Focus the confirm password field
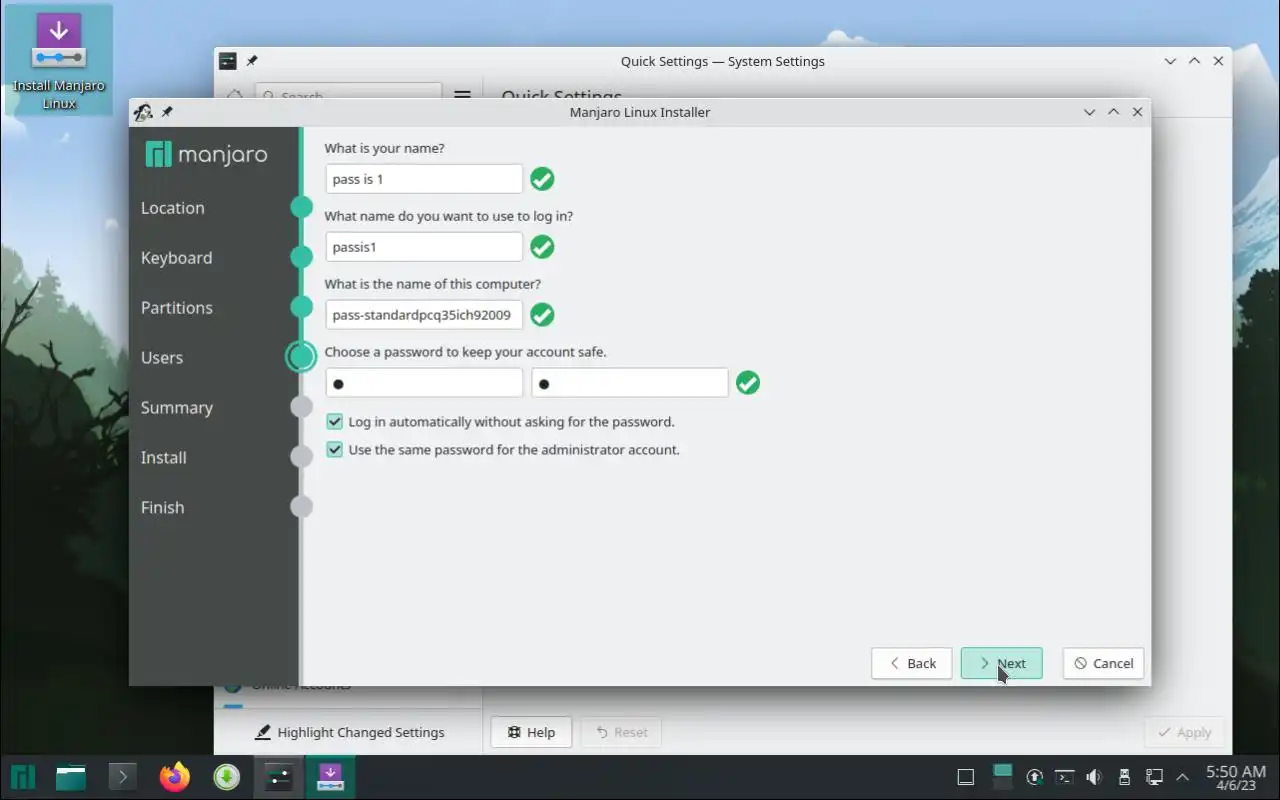Screen dimensions: 1280x800 coord(630,383)
